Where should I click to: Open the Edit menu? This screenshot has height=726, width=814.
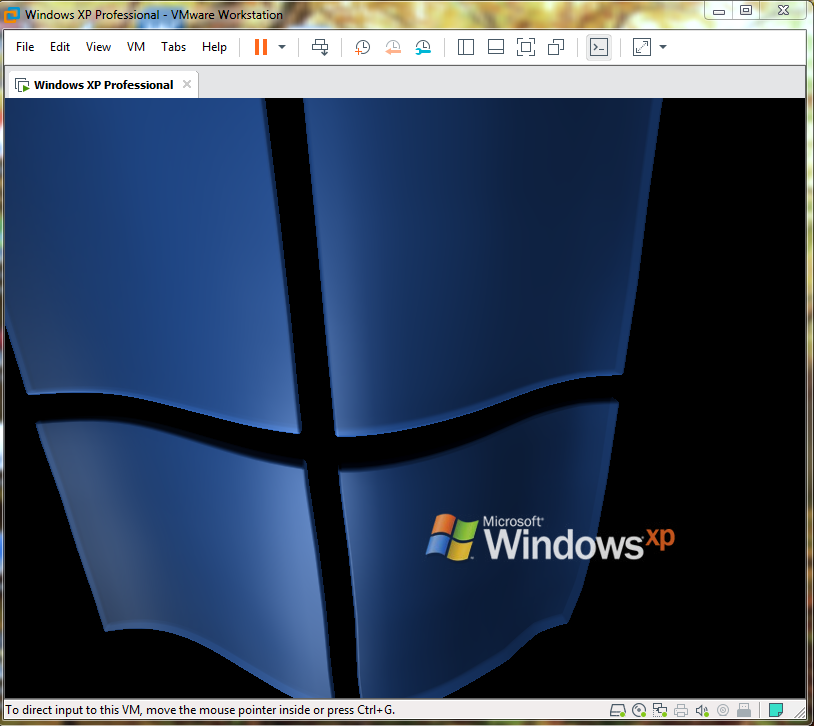tap(60, 47)
